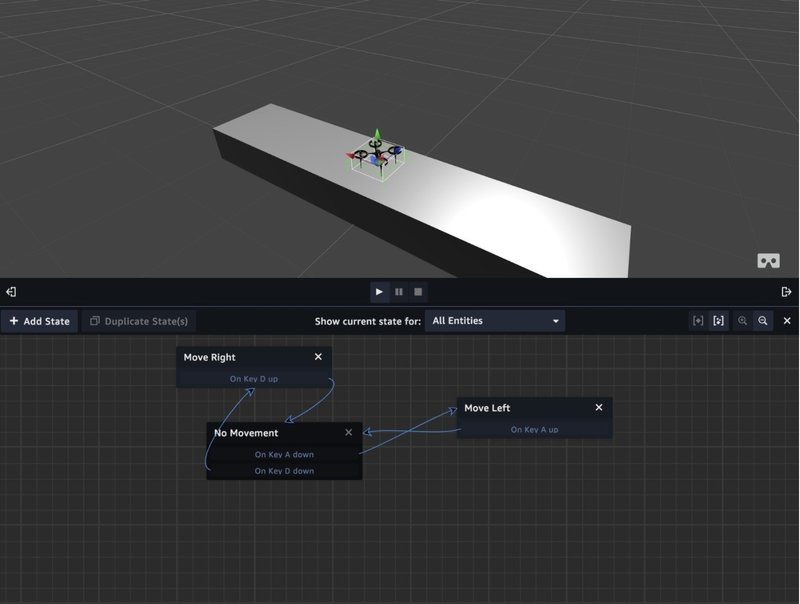Click Duplicate State(s) button
Viewport: 800px width, 604px height.
coord(139,321)
